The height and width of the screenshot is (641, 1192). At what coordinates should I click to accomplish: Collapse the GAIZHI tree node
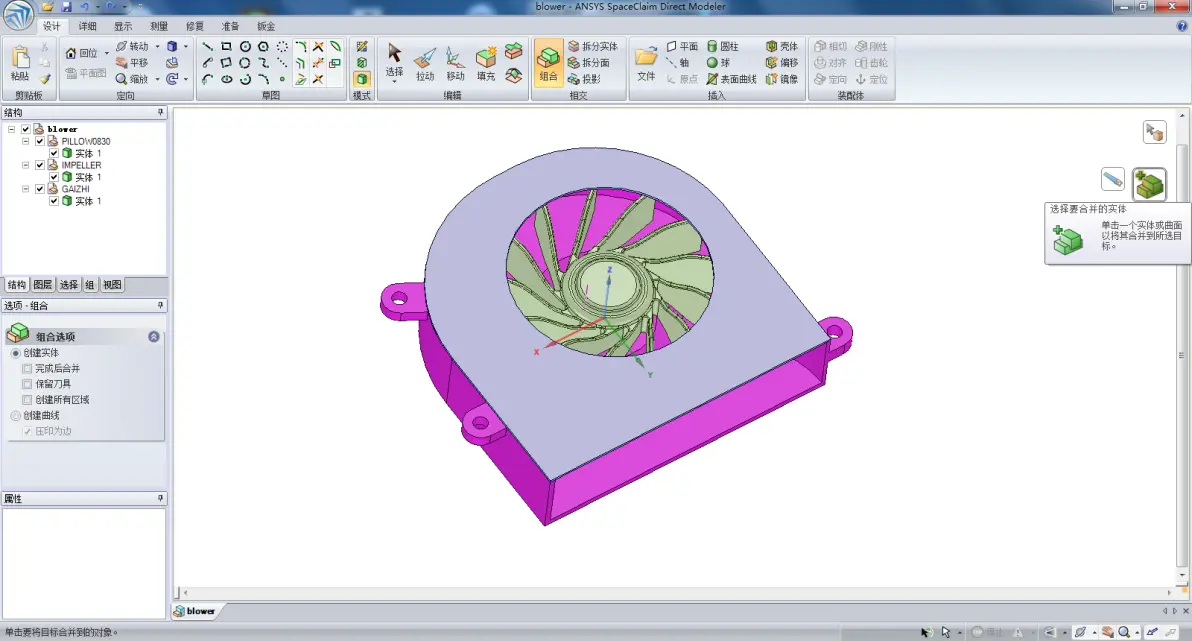[x=25, y=189]
